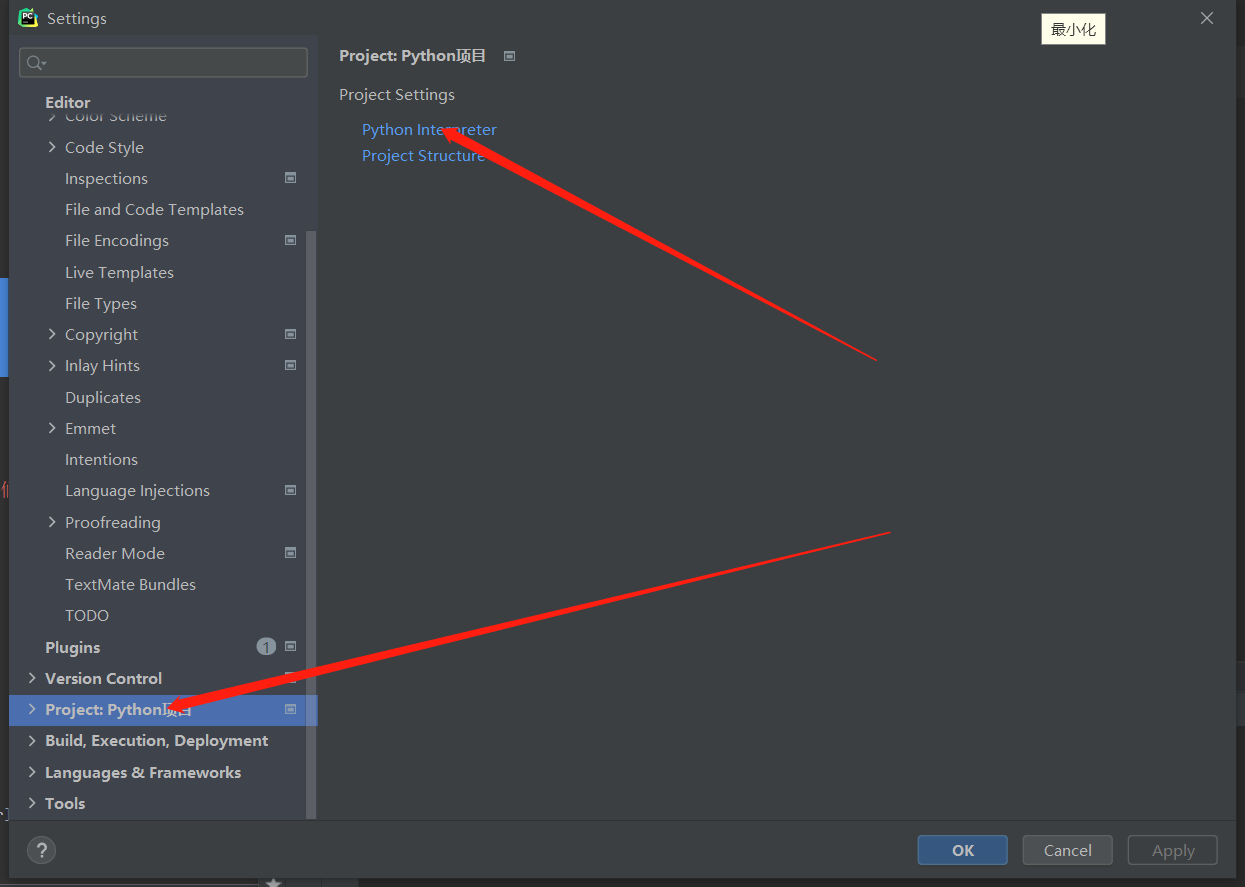Expand Build, Execution, Deployment section
Screen dimensions: 1245x887
point(32,740)
